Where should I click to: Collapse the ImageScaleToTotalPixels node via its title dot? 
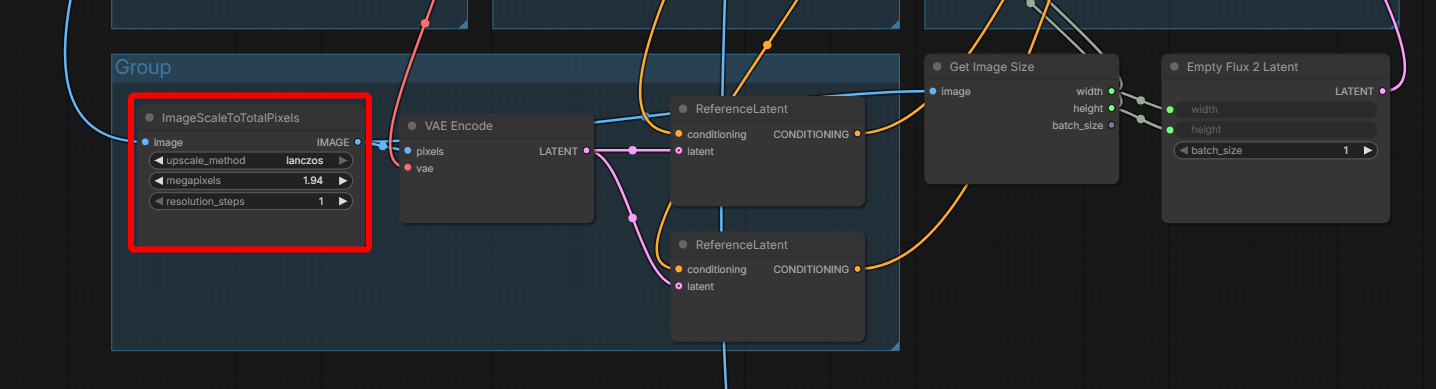[149, 117]
